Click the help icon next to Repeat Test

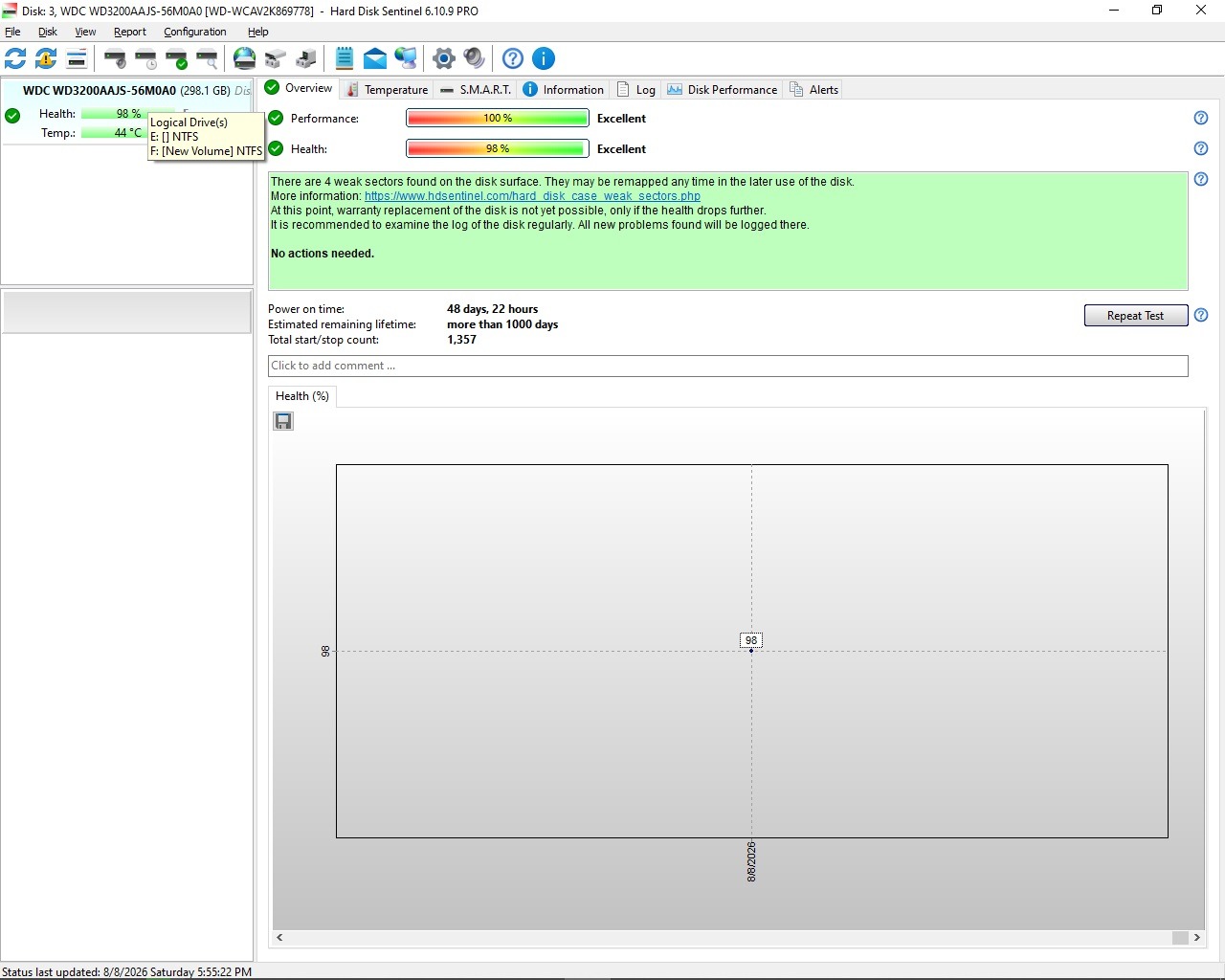click(1201, 315)
